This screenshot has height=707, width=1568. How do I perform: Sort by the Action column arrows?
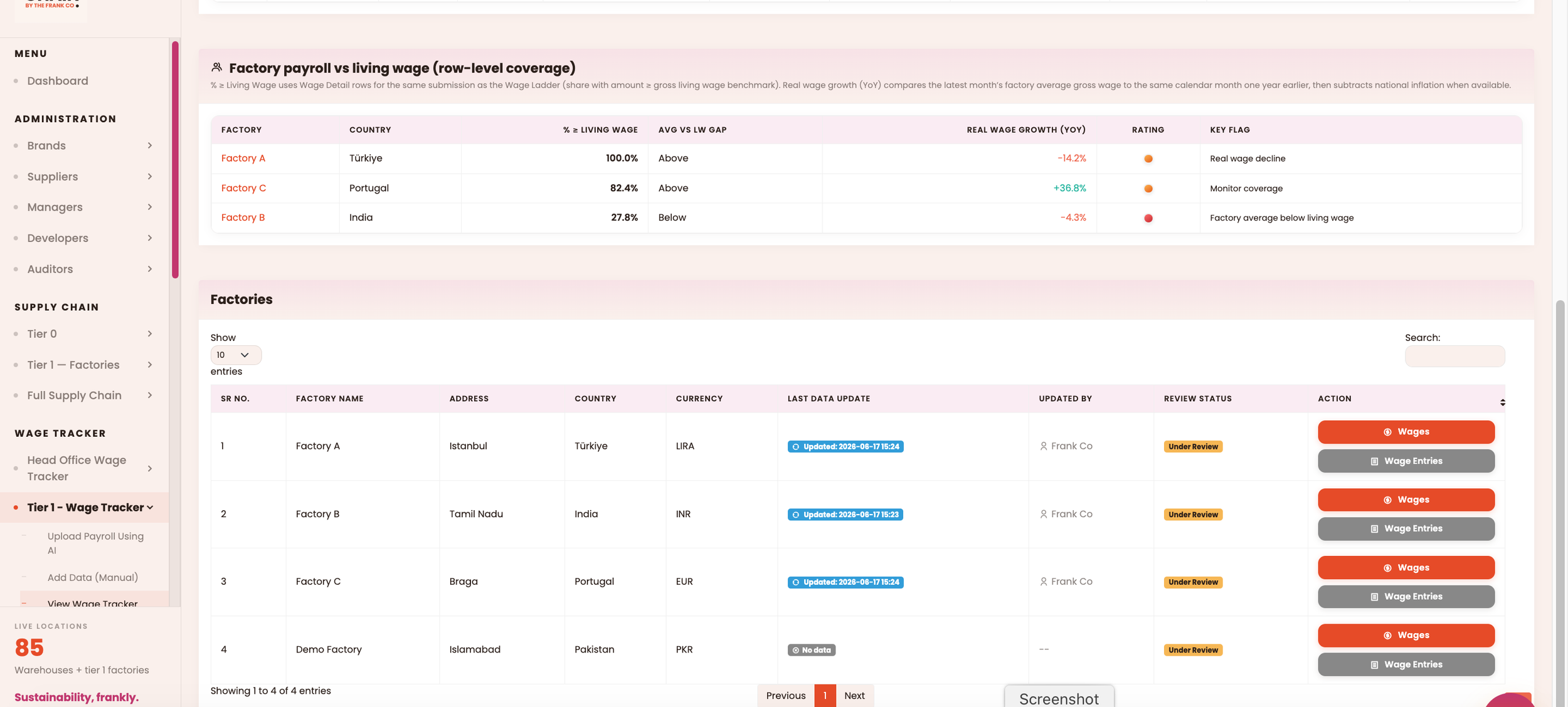(x=1502, y=402)
